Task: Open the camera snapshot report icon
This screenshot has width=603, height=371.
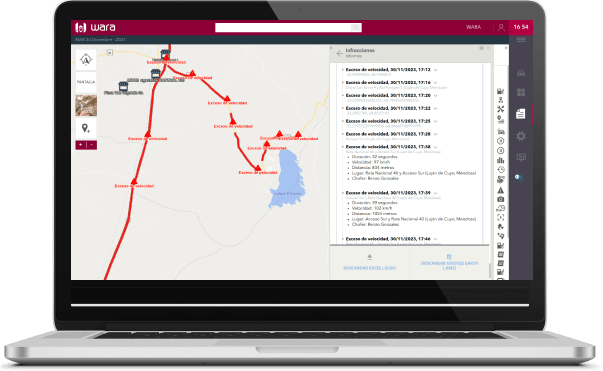Action: pos(500,199)
